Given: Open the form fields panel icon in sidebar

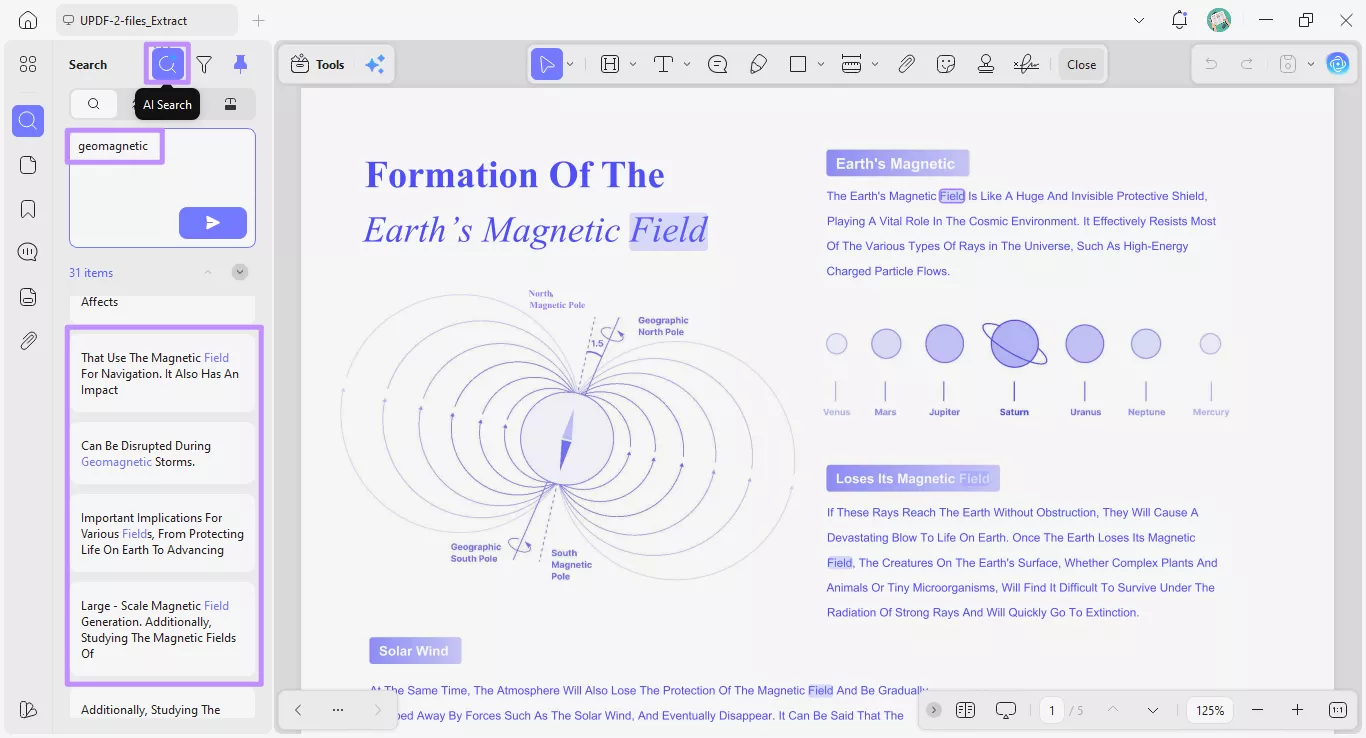Looking at the screenshot, I should [28, 297].
